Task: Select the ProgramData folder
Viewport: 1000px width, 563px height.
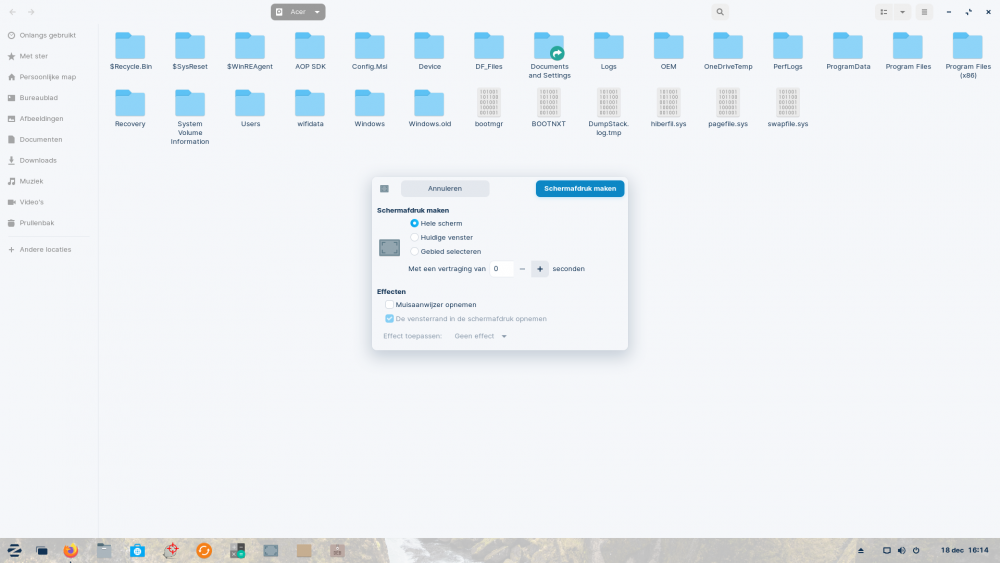Action: [848, 51]
